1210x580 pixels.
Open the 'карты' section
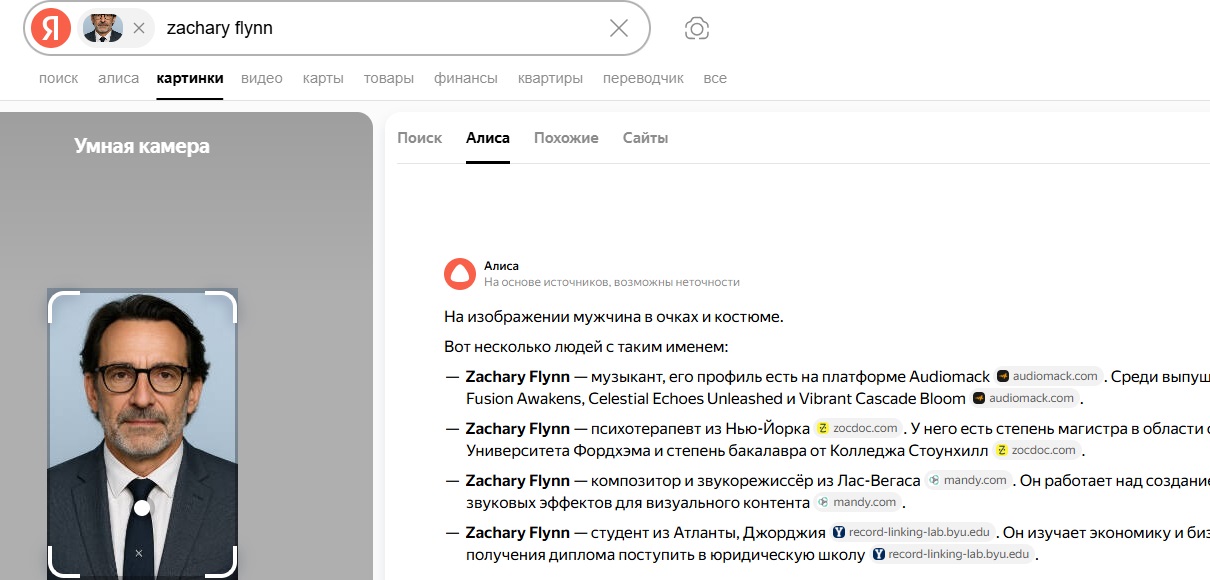click(x=323, y=78)
